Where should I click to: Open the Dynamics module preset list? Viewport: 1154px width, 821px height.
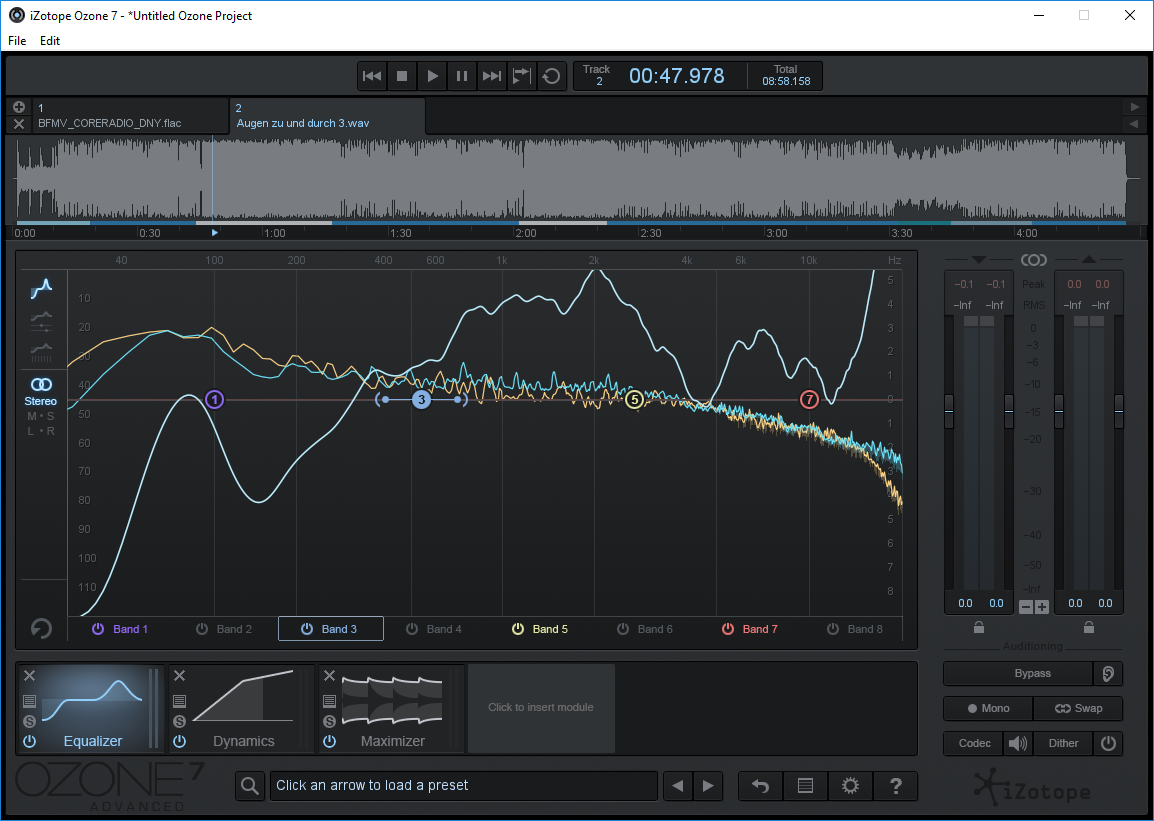point(180,700)
